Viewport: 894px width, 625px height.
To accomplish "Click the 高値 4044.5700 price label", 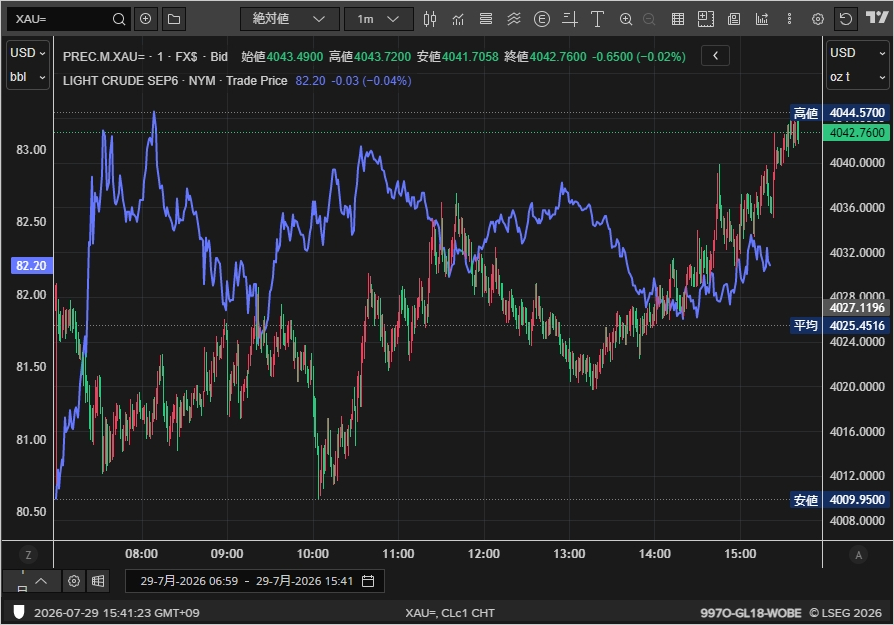I will [x=839, y=113].
